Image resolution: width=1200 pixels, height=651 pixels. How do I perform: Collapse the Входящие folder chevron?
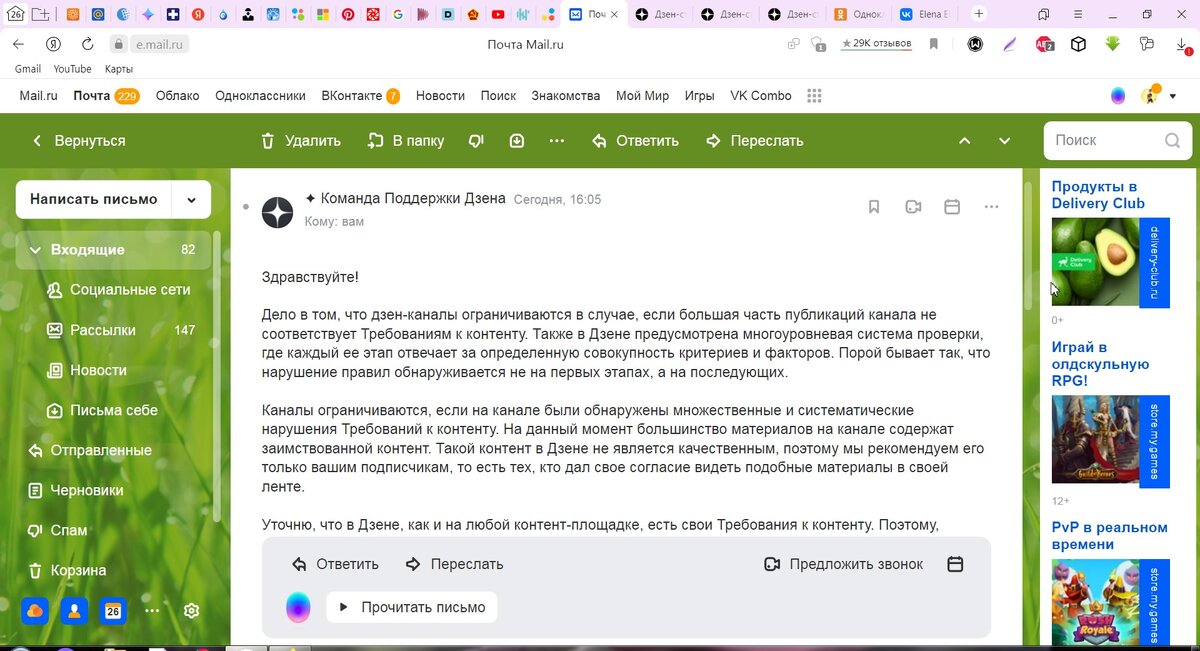(35, 250)
